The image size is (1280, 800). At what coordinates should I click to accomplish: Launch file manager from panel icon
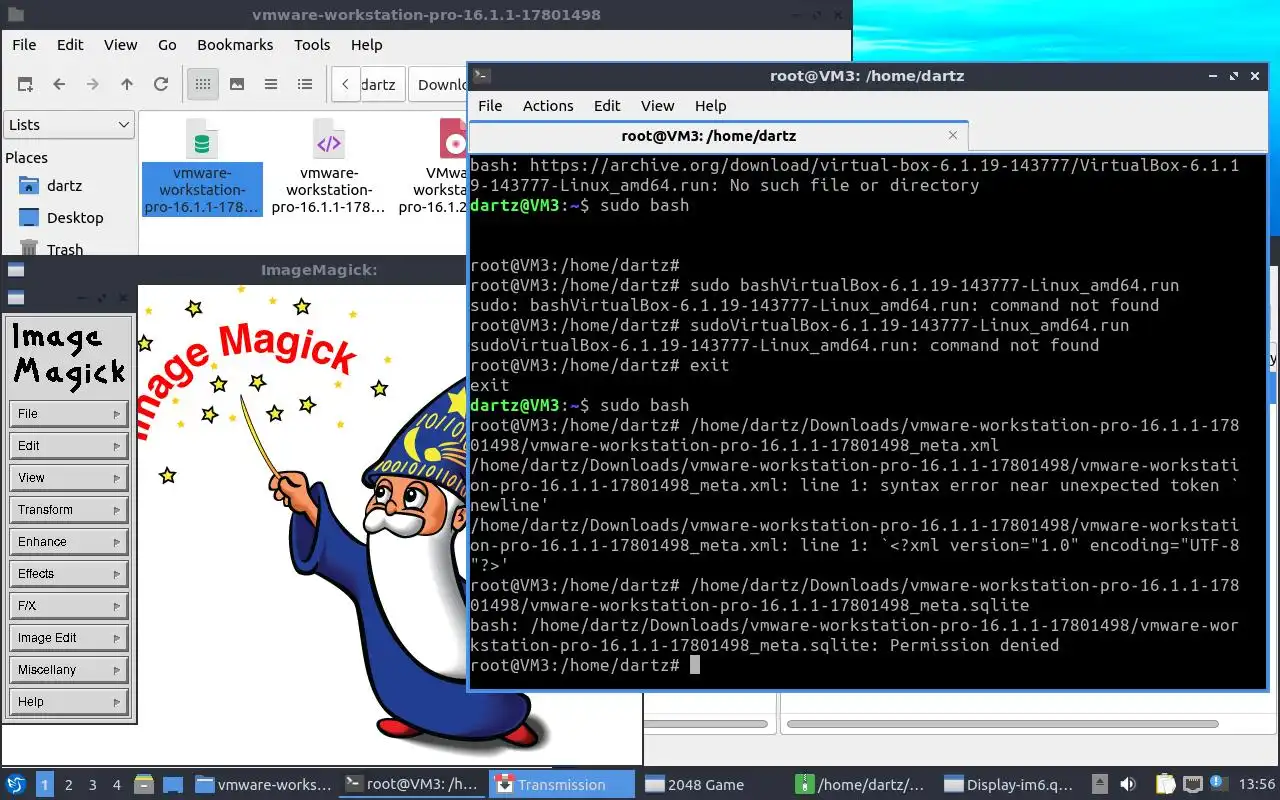point(143,785)
